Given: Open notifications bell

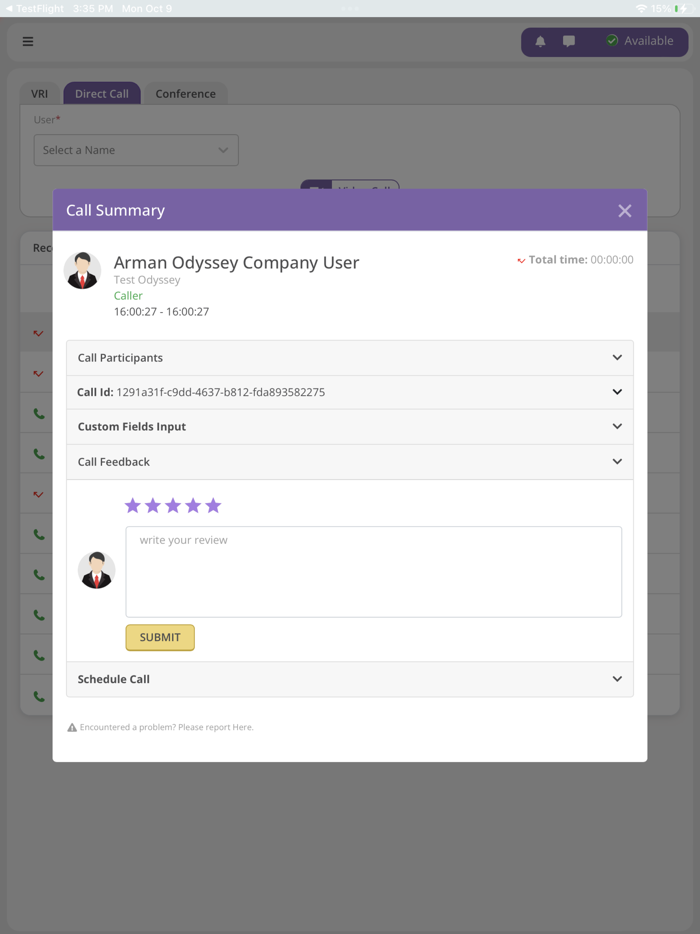Looking at the screenshot, I should tap(540, 41).
